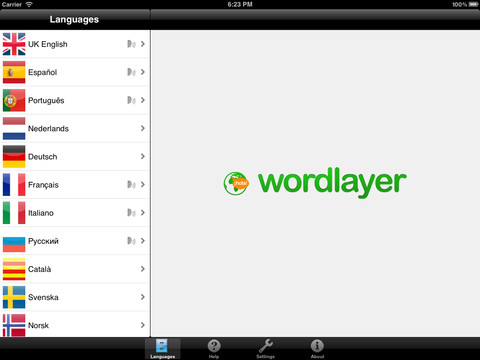Tap the French flag icon
Viewport: 480px width, 360px height.
pyautogui.click(x=14, y=185)
